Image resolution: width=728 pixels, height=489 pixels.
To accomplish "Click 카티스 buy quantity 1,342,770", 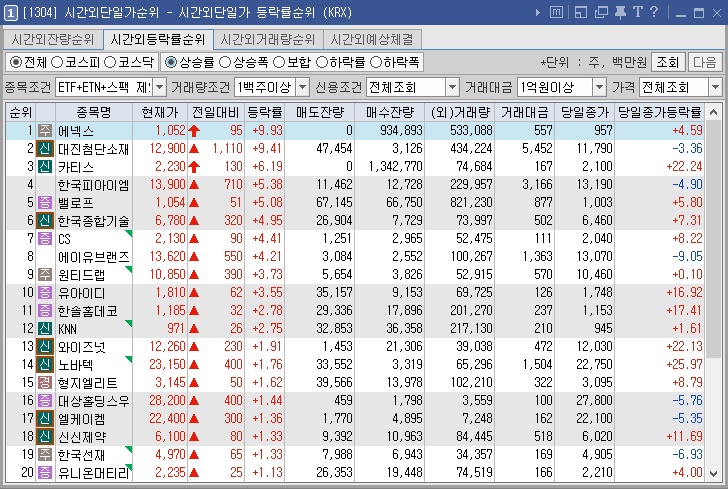I will [396, 167].
